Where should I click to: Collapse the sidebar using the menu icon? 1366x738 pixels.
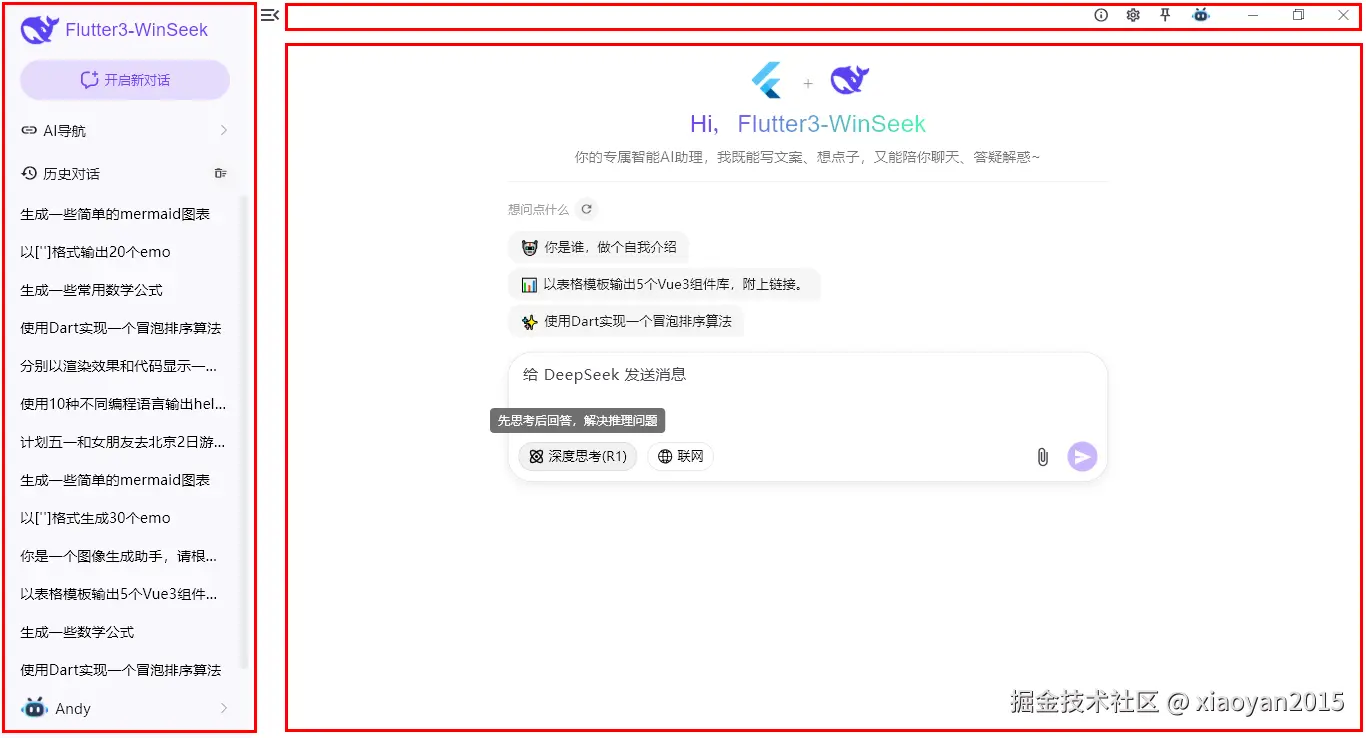pos(268,15)
